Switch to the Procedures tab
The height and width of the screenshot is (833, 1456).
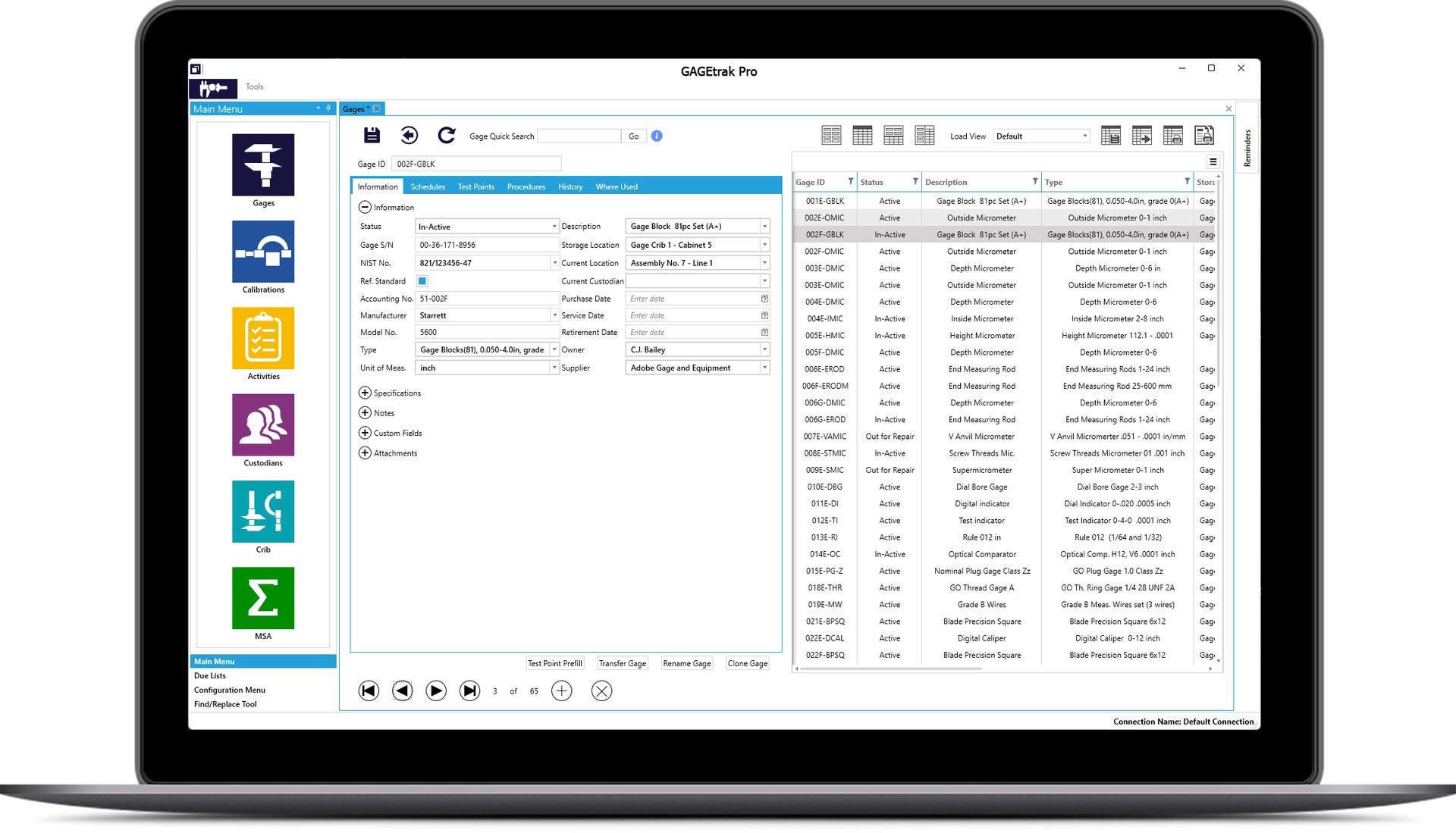click(x=526, y=186)
